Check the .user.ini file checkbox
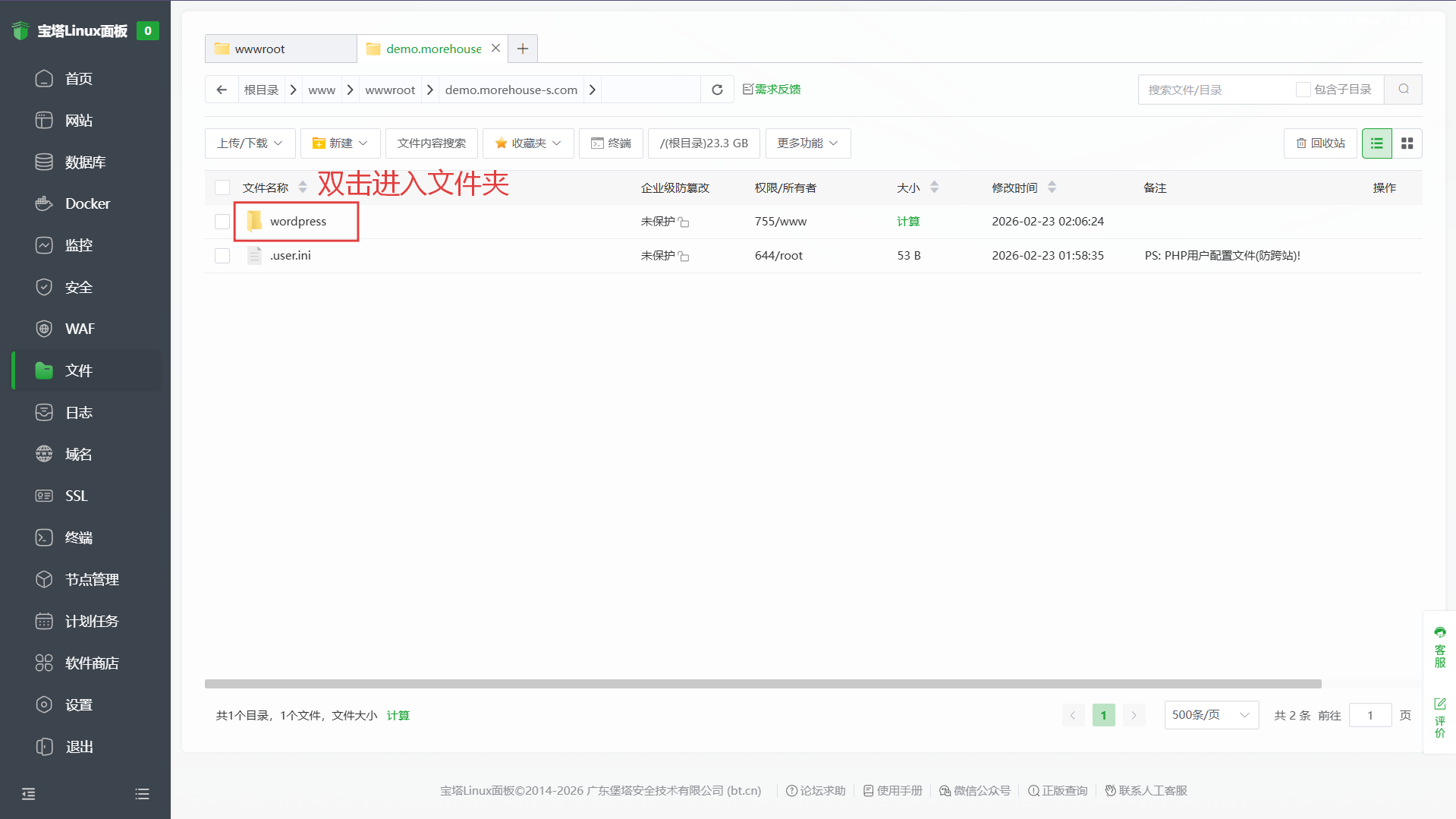This screenshot has height=819, width=1456. tap(222, 256)
